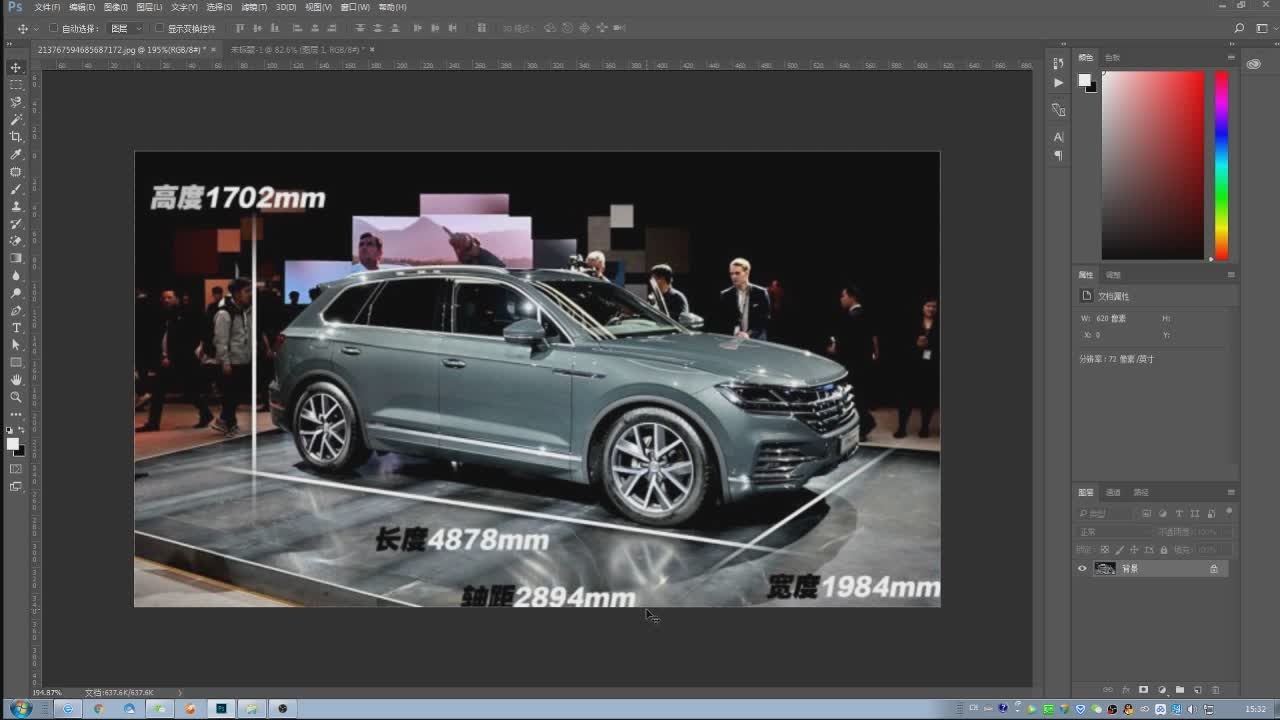Select the Gradient tool

[16, 258]
